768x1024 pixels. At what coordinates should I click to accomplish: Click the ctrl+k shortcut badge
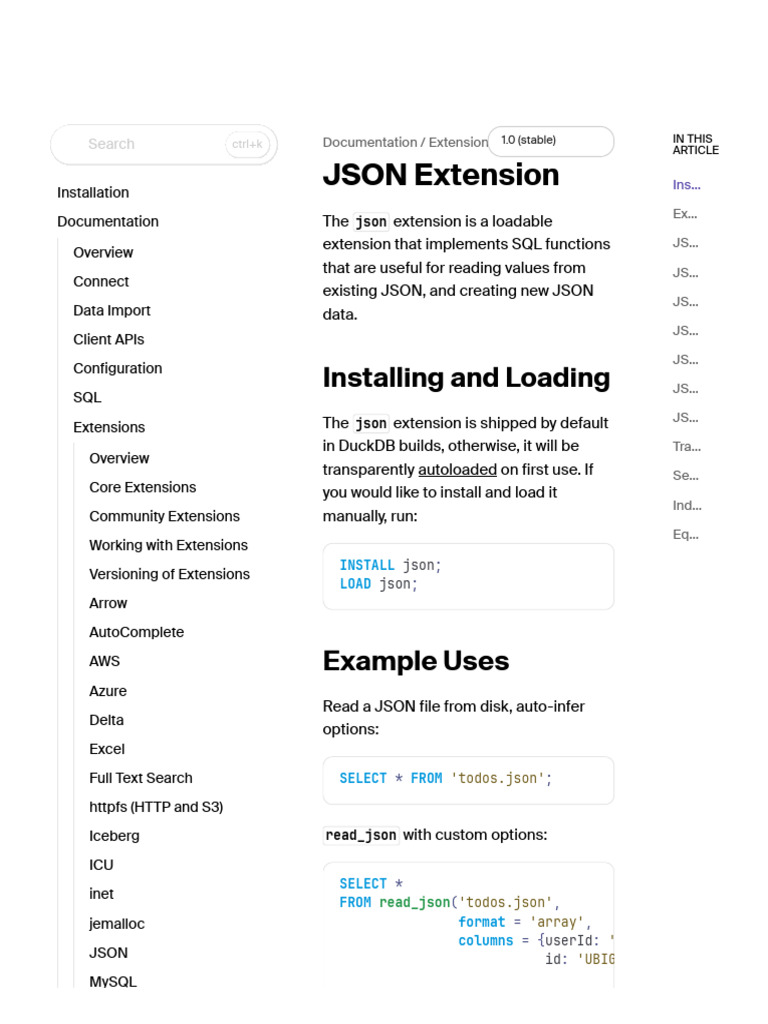(x=247, y=144)
